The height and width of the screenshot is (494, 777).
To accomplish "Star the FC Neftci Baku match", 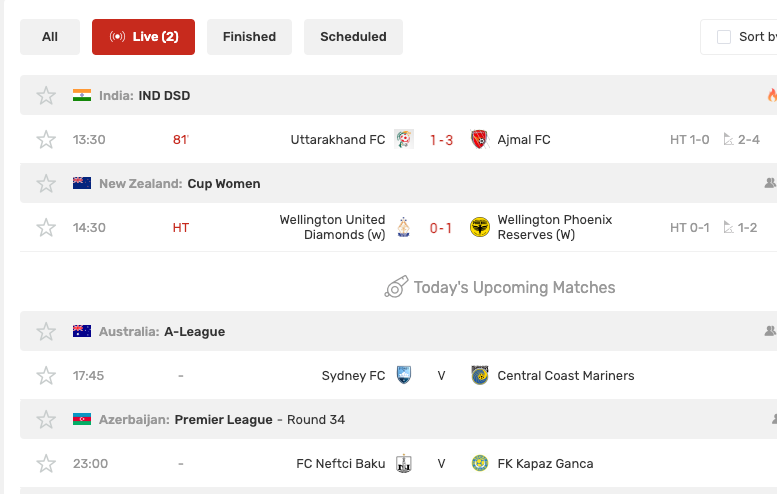I will tap(46, 464).
